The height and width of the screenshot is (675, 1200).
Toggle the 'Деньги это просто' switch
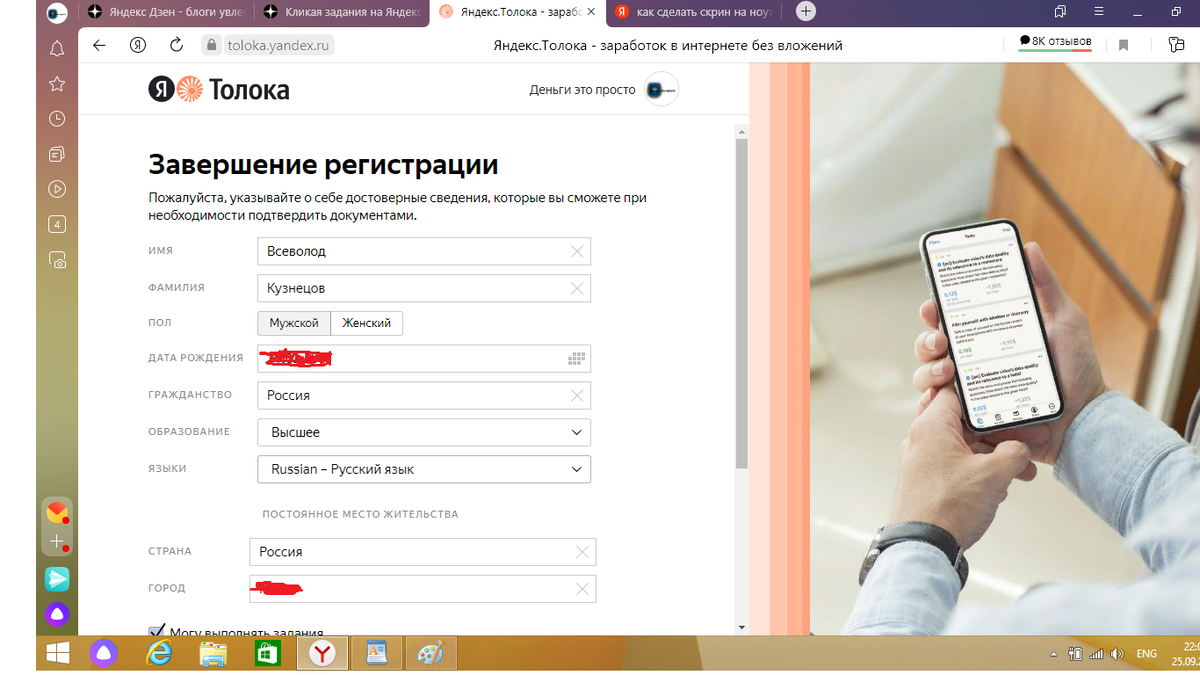point(661,89)
